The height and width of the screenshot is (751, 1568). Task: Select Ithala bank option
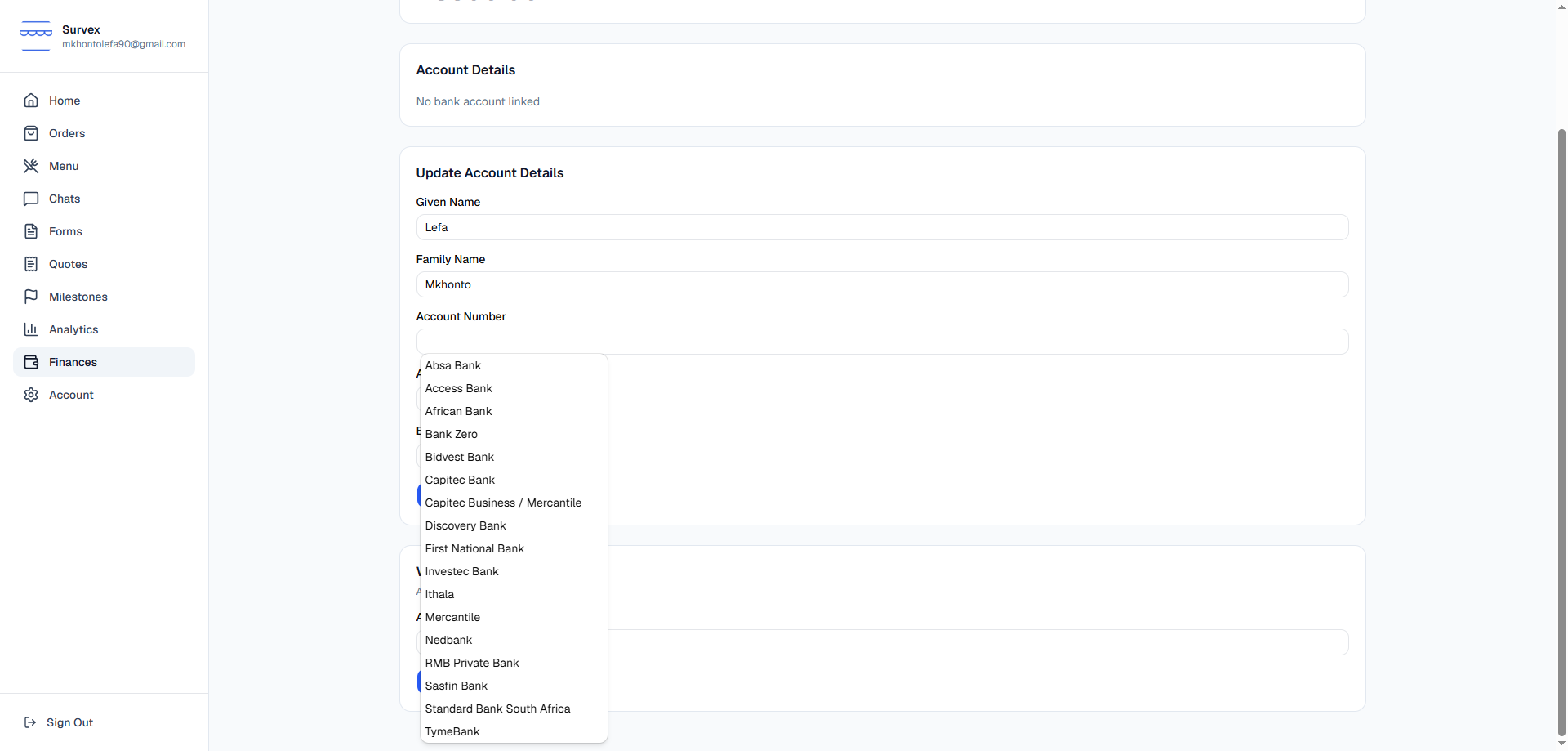(x=514, y=594)
